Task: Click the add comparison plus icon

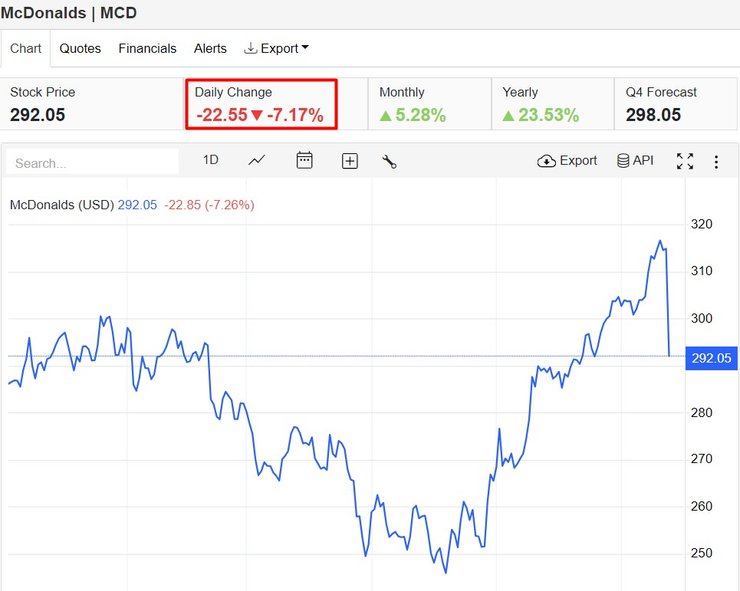Action: [x=349, y=161]
